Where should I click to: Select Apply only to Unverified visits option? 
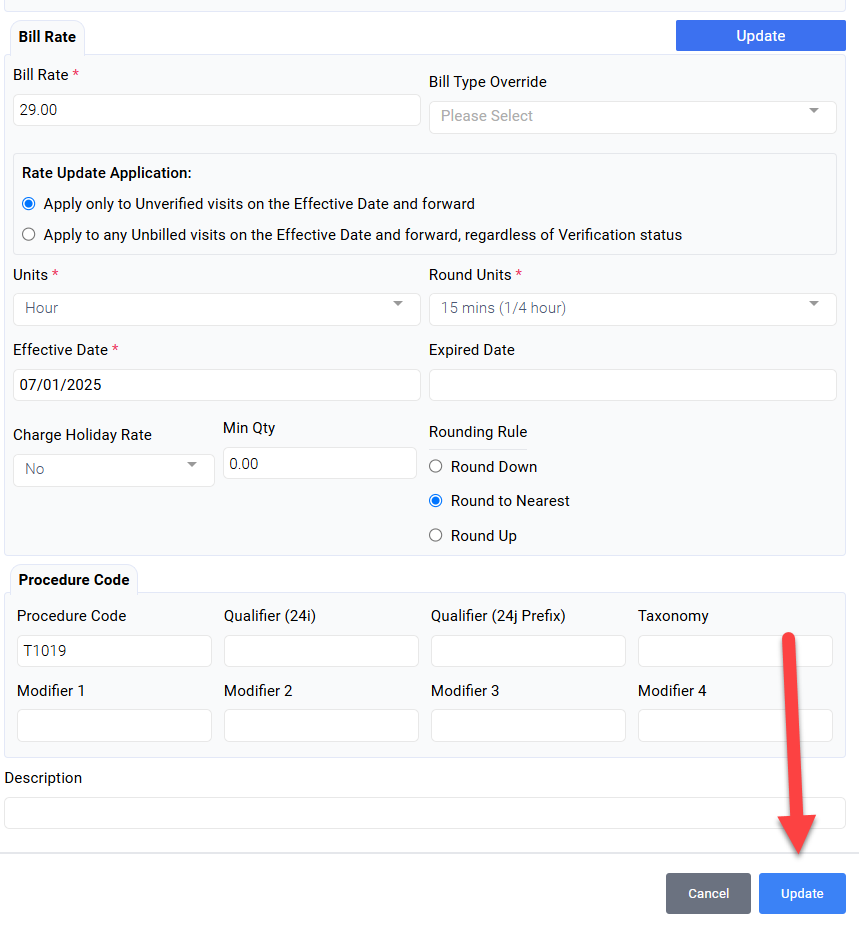tap(28, 204)
